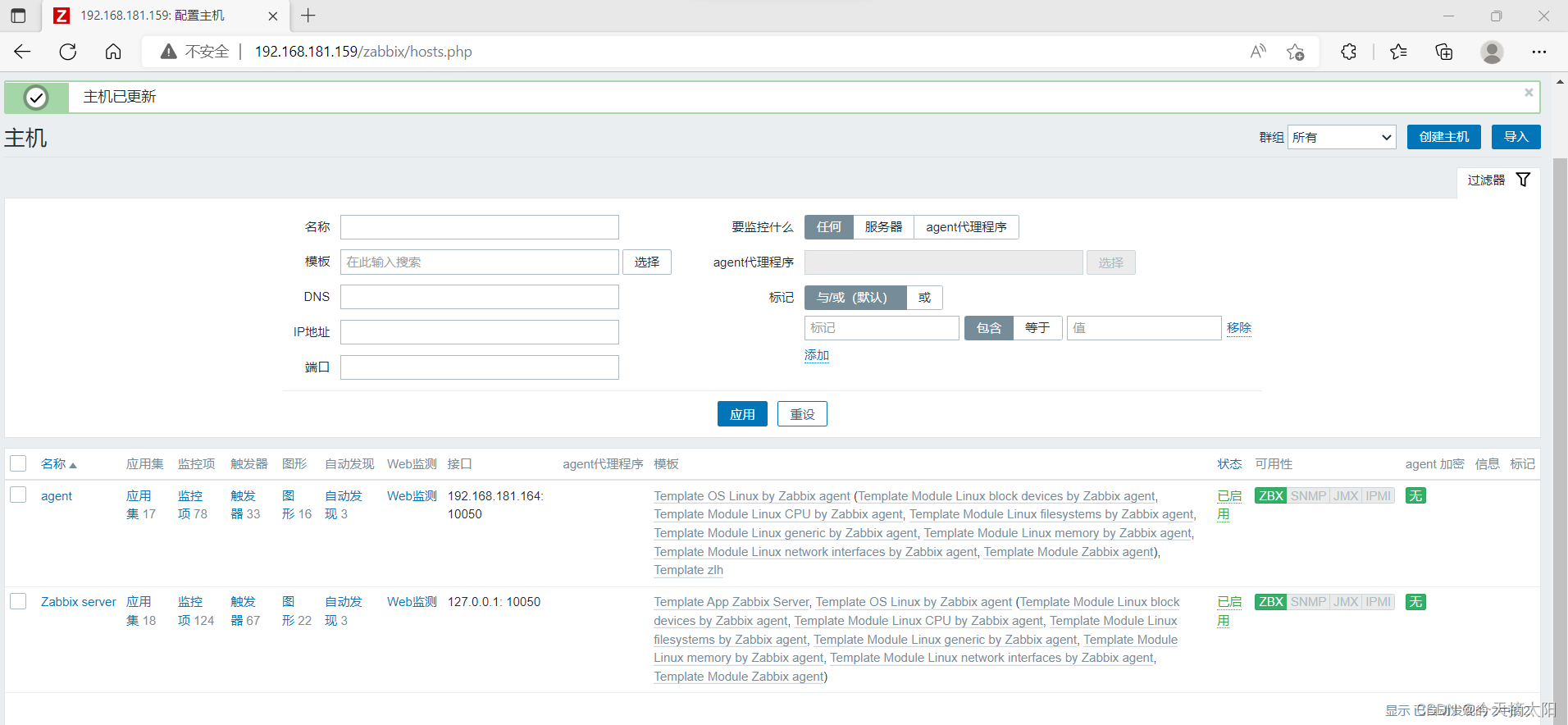The height and width of the screenshot is (725, 1568).
Task: Open Template App Zabbix Server link
Action: [x=732, y=602]
